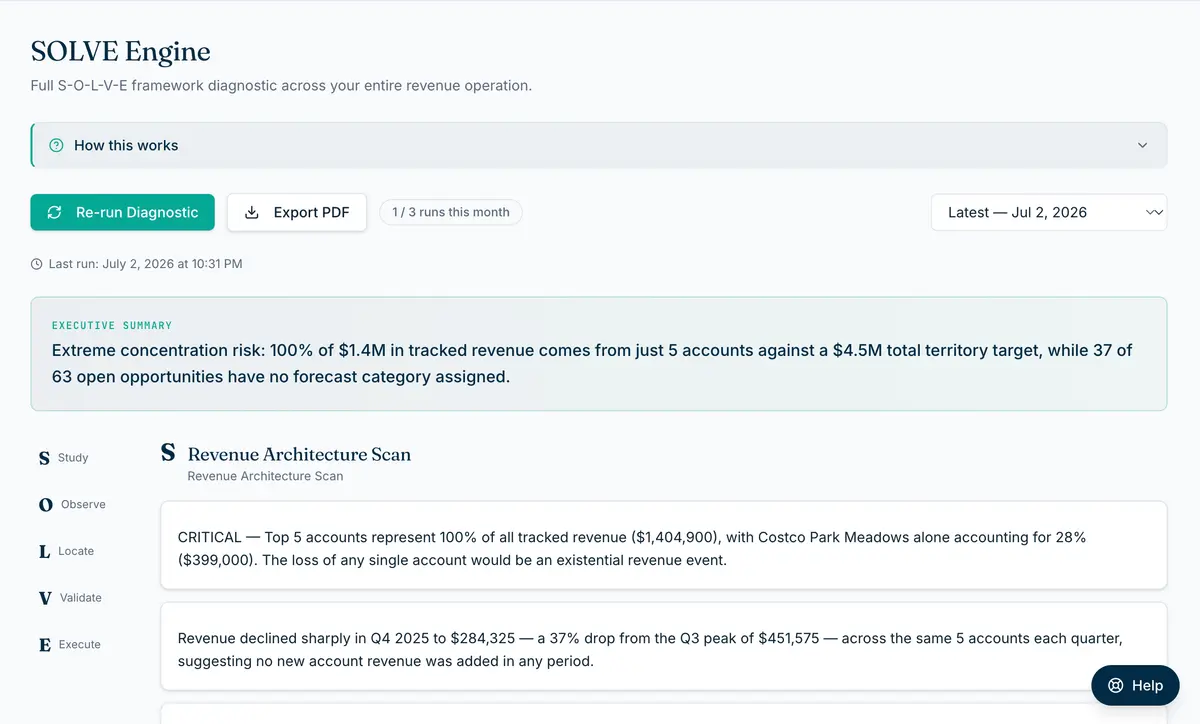Click the chevron on How this works banner
Viewport: 1200px width, 724px height.
(1142, 145)
